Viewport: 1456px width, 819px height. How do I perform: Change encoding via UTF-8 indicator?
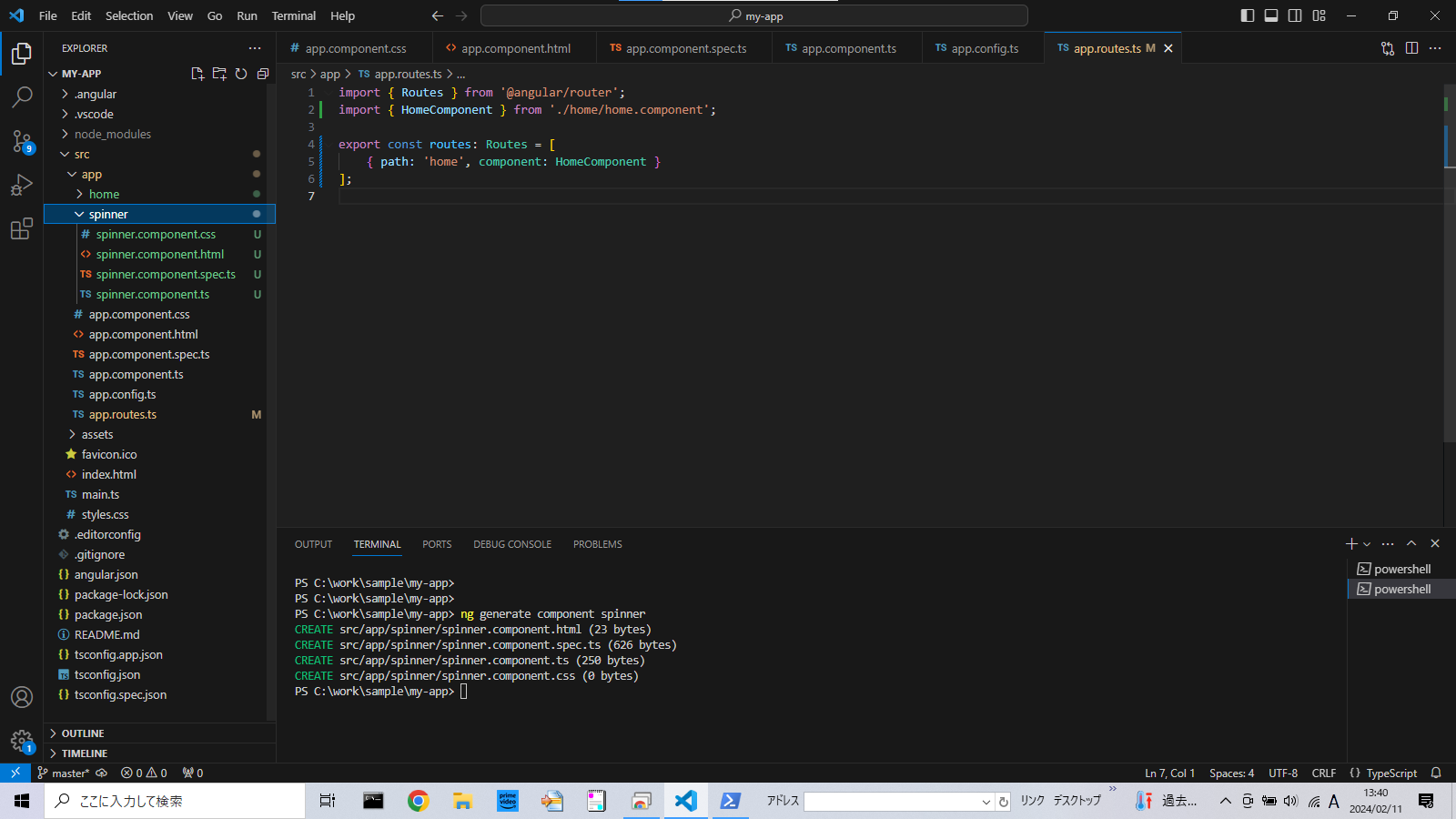pyautogui.click(x=1283, y=773)
